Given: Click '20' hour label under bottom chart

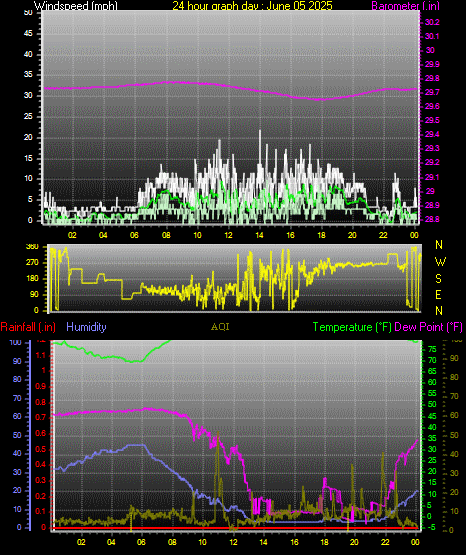Looking at the screenshot, I should tap(354, 542).
